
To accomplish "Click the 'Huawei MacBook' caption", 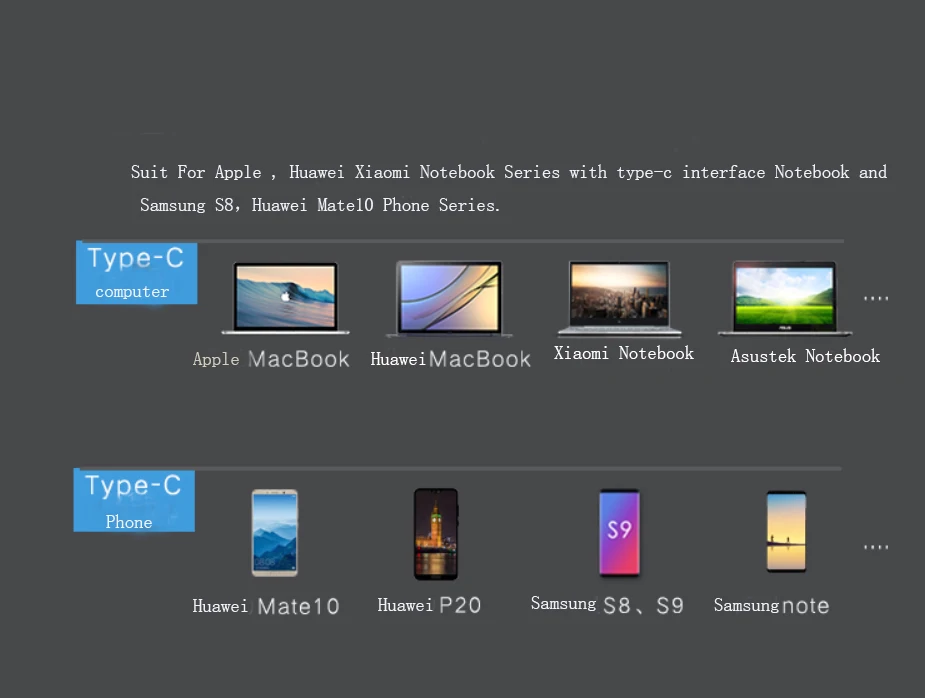I will click(x=451, y=359).
